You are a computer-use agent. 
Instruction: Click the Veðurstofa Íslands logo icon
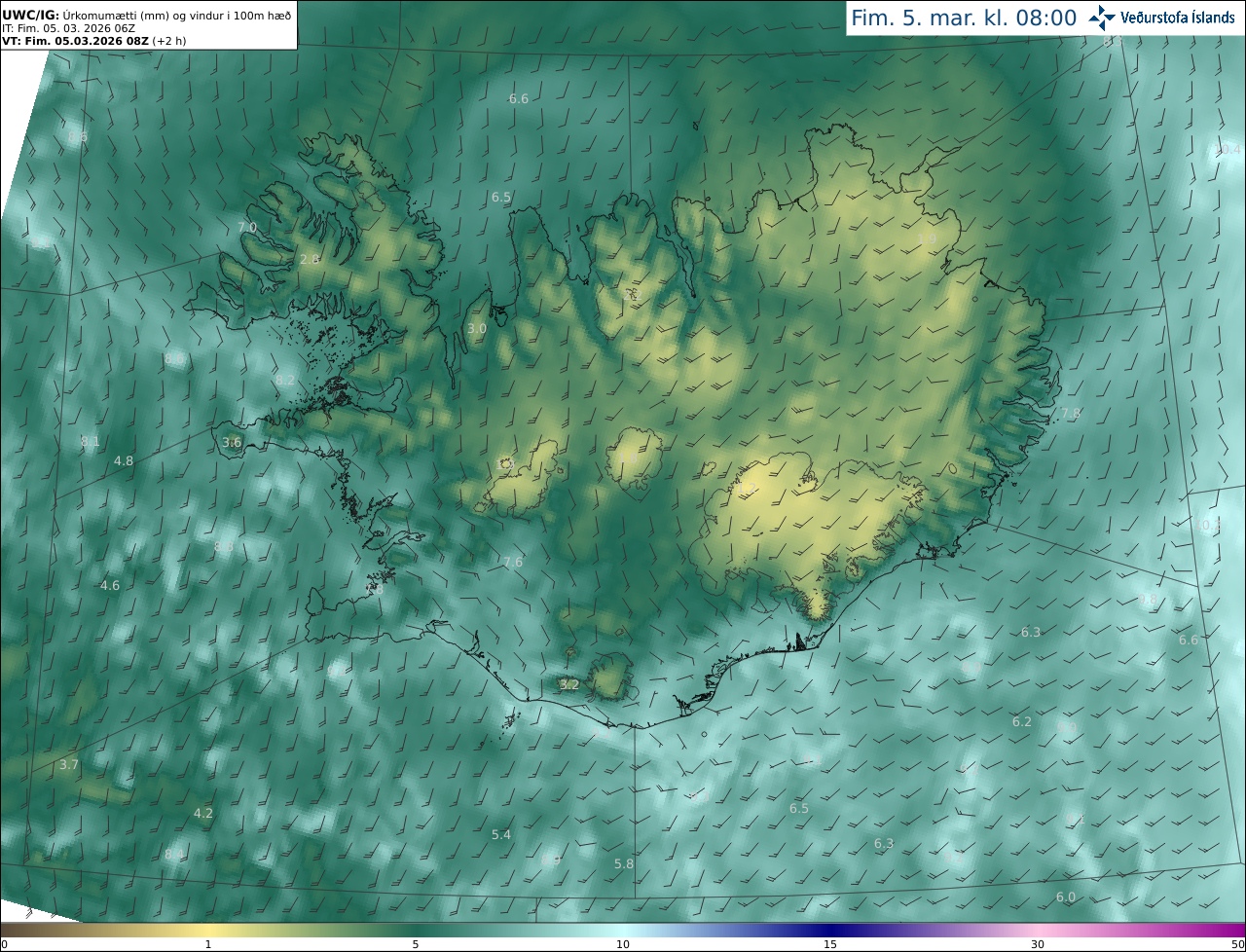tap(1102, 18)
